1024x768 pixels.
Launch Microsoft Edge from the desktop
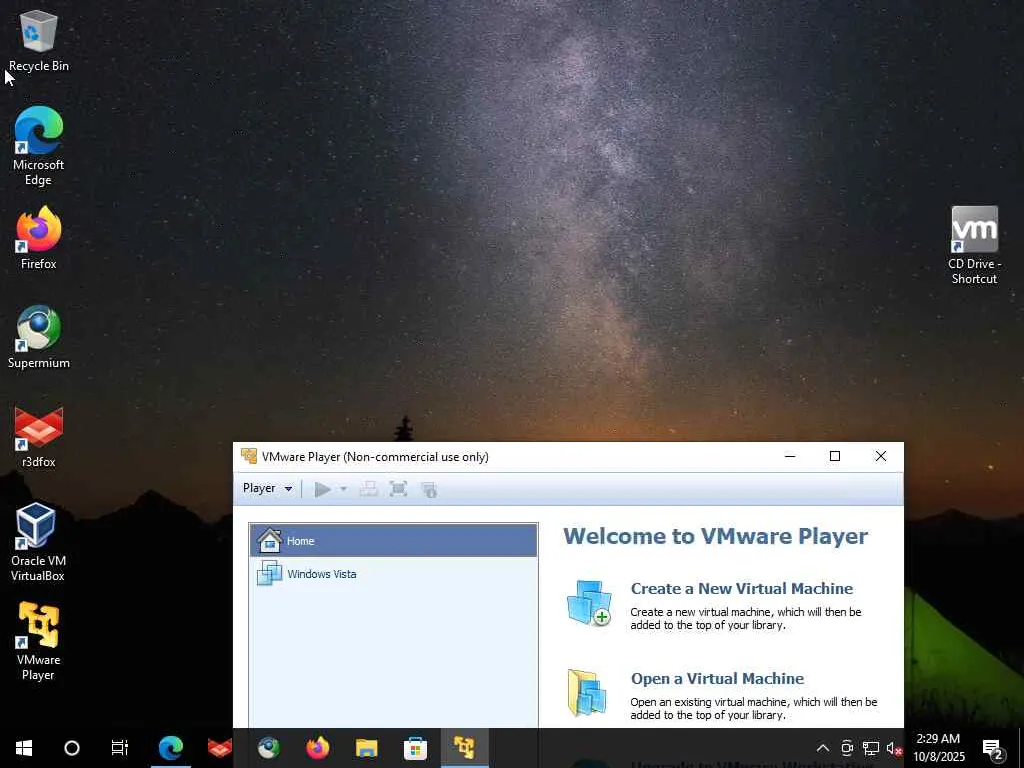(x=39, y=146)
